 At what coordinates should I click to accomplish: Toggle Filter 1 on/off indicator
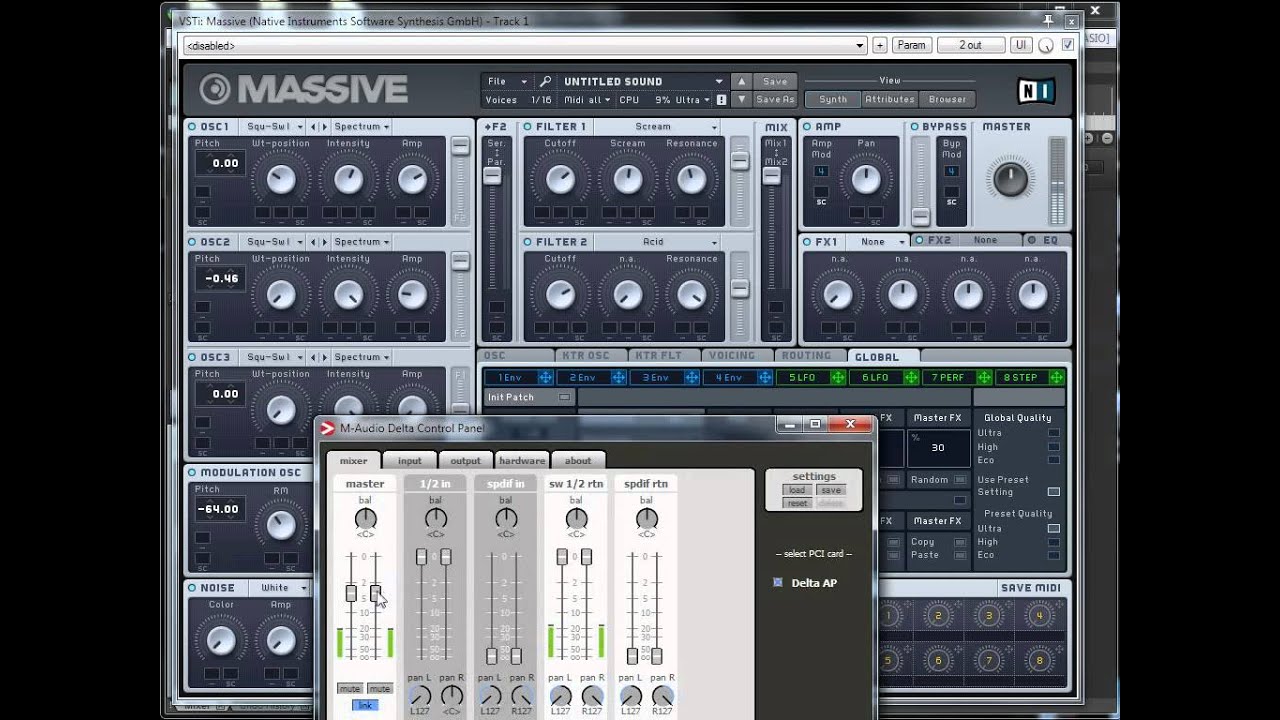click(x=529, y=127)
